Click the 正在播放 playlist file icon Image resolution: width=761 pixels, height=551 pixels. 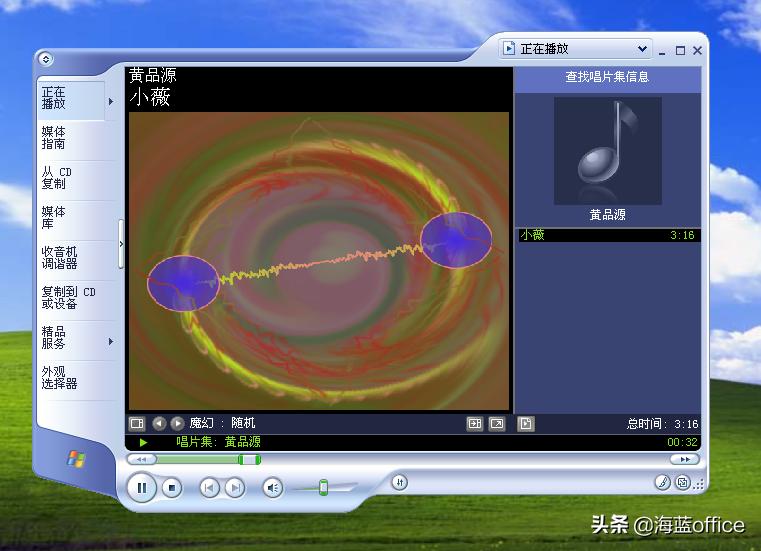tap(509, 49)
